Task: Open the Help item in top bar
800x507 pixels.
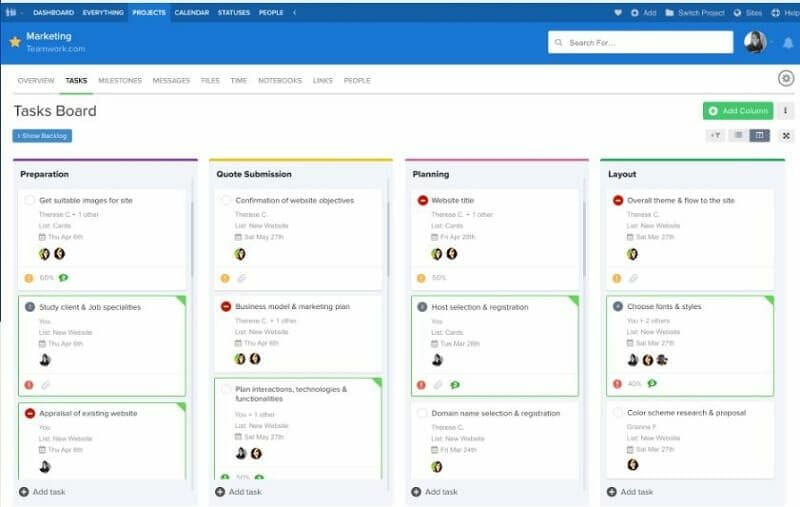Action: (x=786, y=13)
